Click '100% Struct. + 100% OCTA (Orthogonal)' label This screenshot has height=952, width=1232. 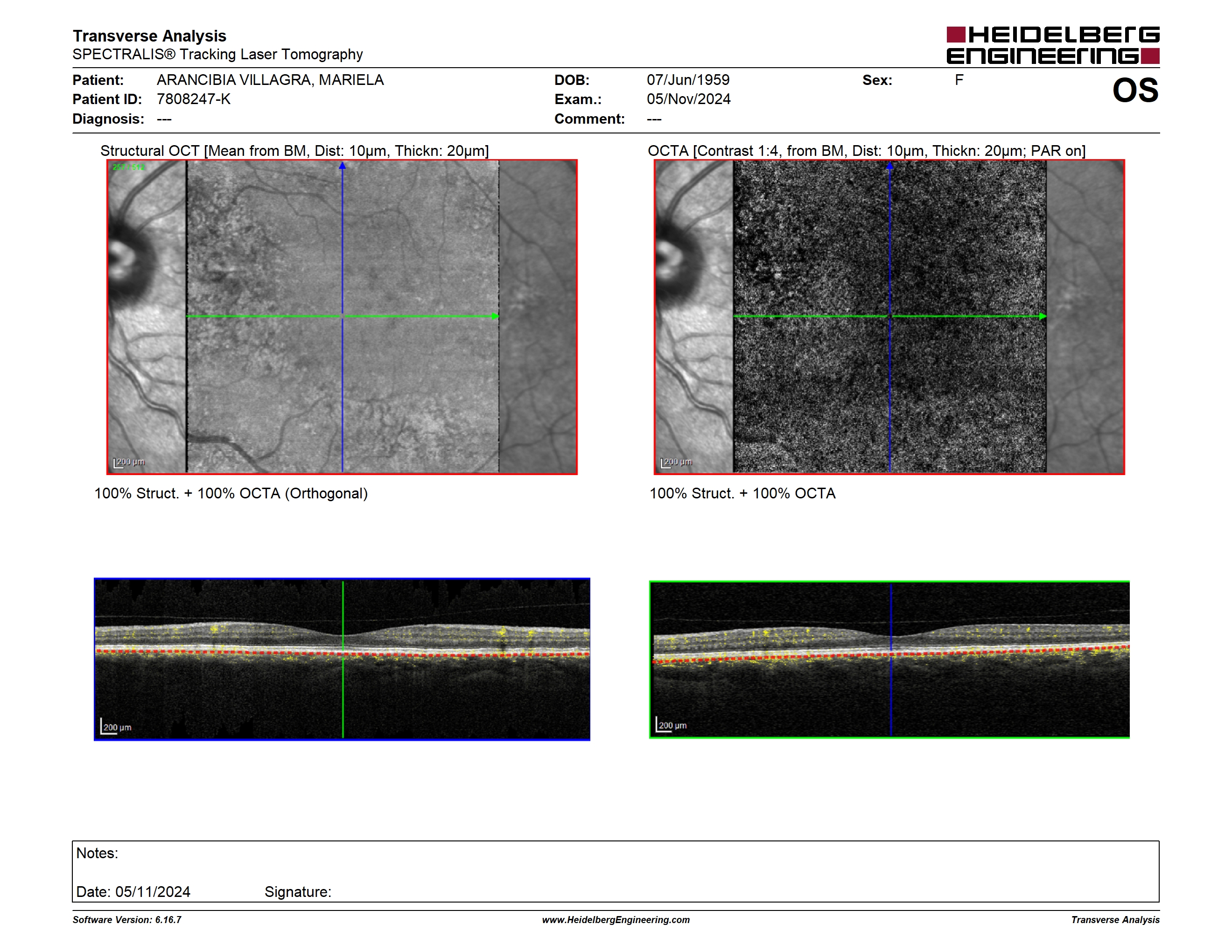(231, 493)
